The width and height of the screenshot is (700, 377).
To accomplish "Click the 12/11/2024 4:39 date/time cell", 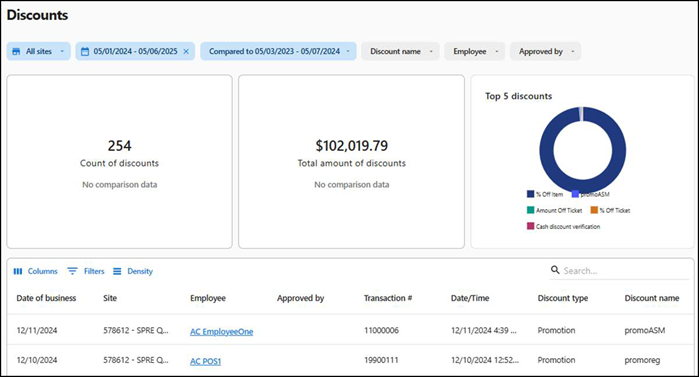I will tap(484, 331).
